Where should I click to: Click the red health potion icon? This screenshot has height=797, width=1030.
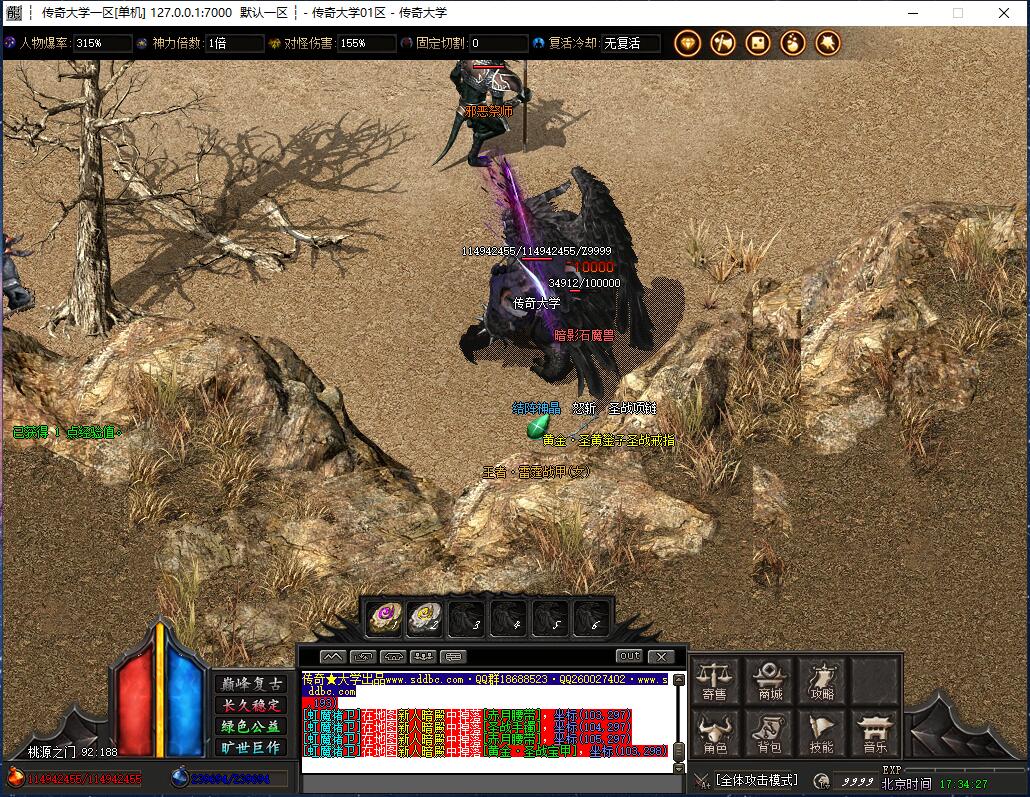pos(15,778)
